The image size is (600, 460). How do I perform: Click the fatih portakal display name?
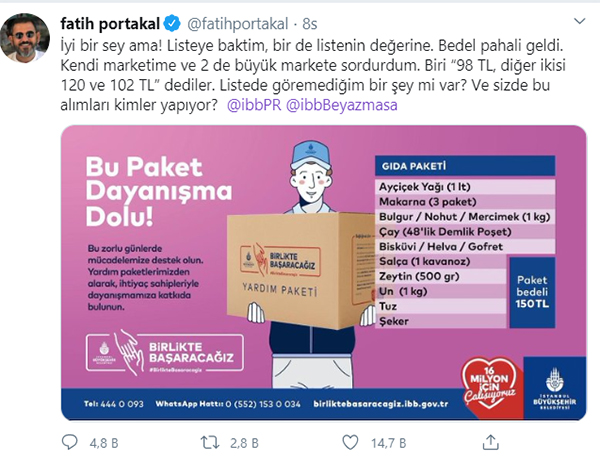click(110, 24)
